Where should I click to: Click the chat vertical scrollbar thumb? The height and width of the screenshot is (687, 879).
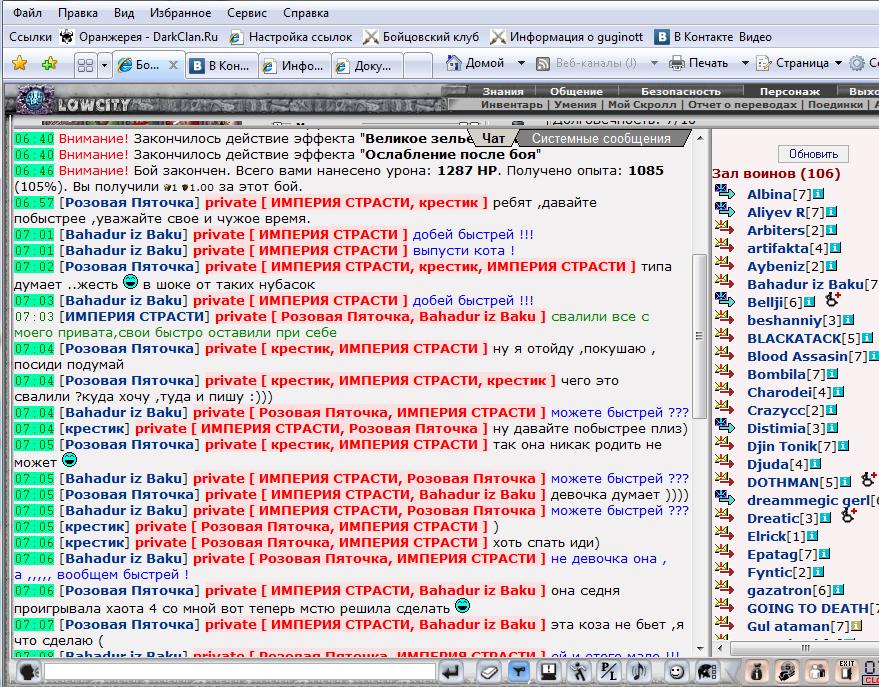coord(699,336)
